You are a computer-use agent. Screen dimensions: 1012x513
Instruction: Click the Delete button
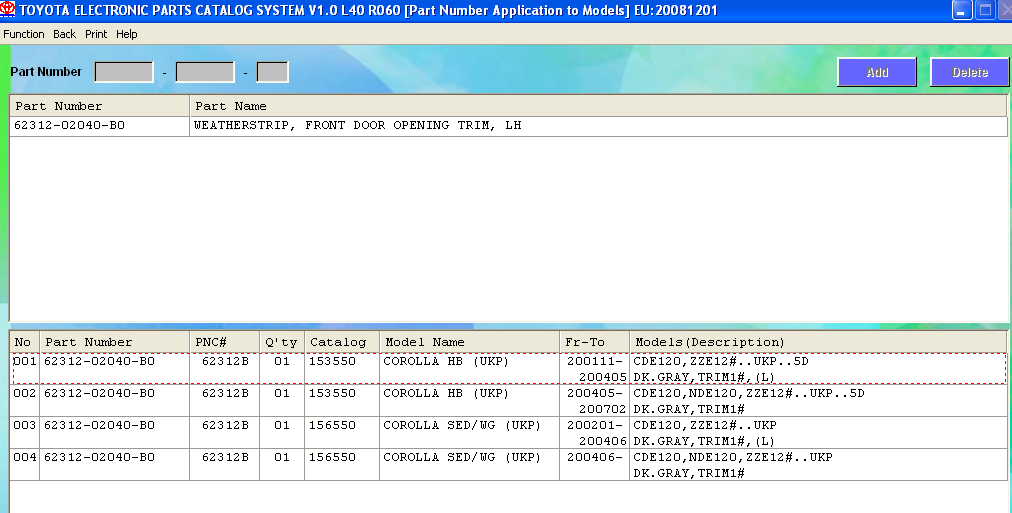pyautogui.click(x=969, y=72)
